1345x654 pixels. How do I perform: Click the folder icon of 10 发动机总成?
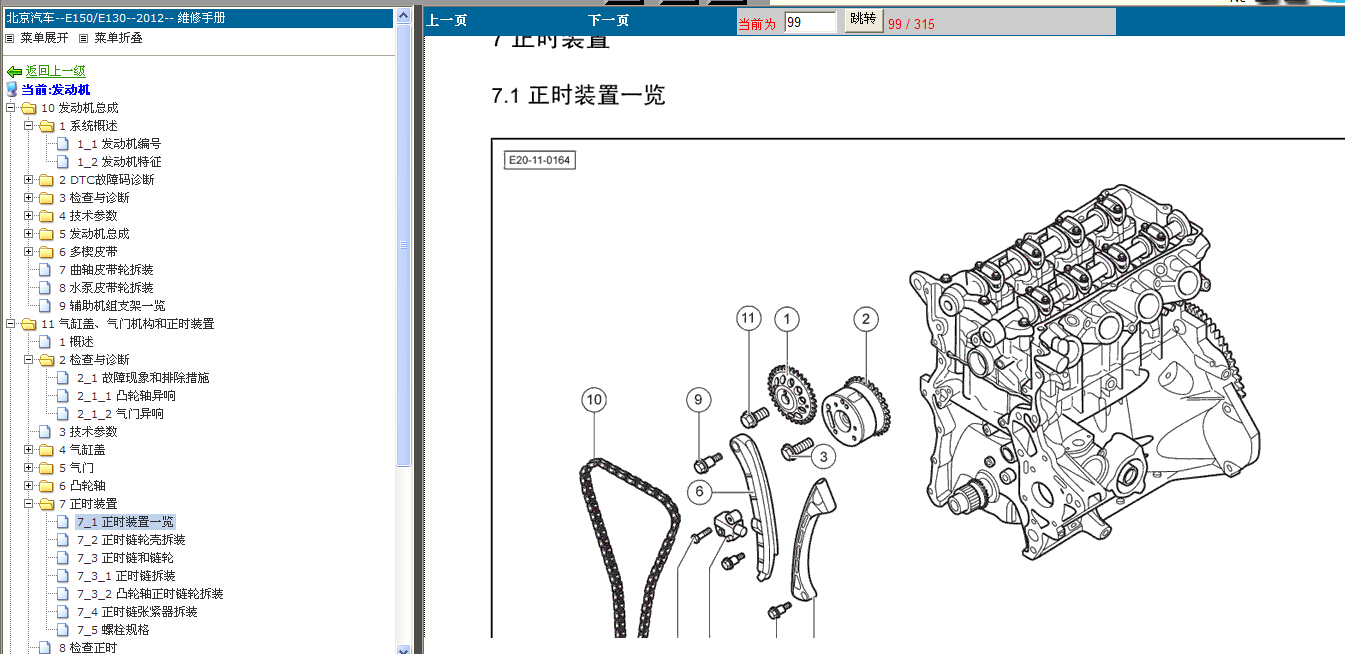[x=28, y=108]
